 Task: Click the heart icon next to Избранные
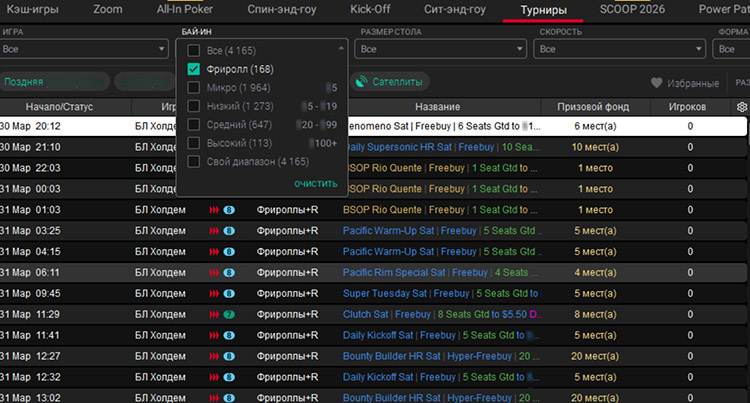click(x=657, y=83)
